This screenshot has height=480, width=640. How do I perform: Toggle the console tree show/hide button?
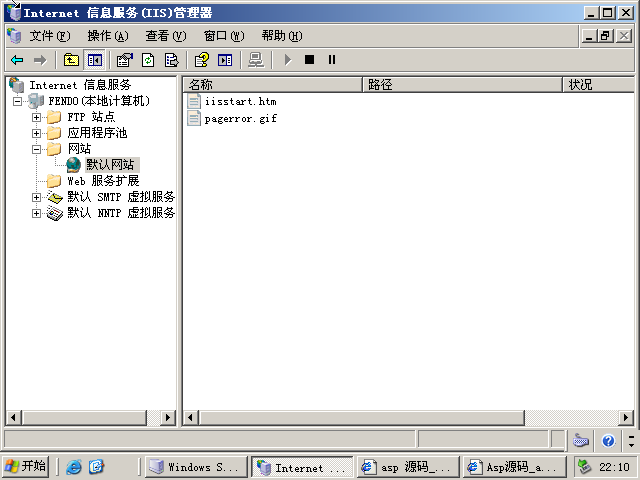click(95, 60)
